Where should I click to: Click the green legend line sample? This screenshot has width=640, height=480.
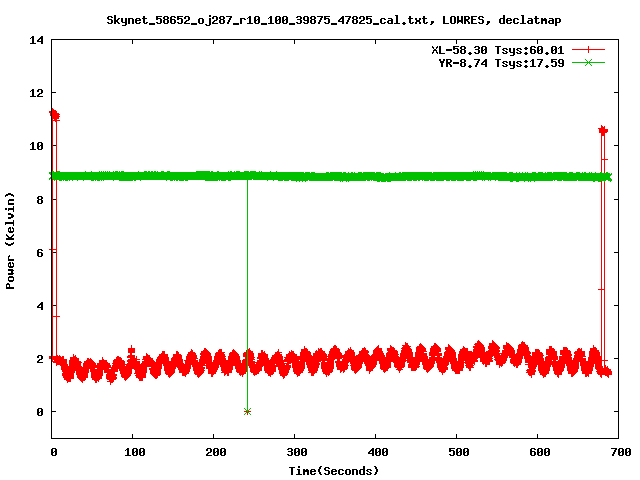pyautogui.click(x=588, y=62)
